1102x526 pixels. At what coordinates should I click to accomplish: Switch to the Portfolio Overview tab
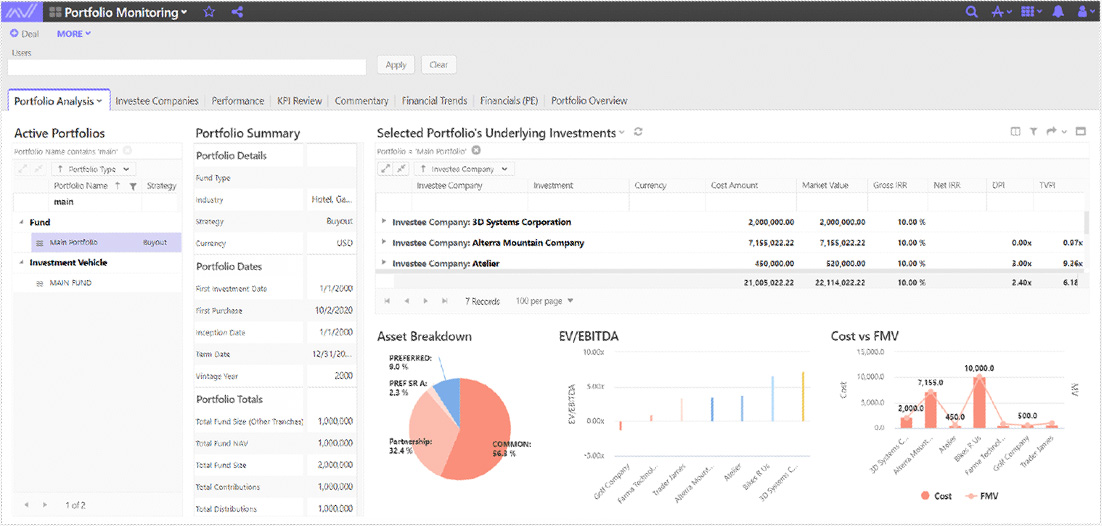click(x=589, y=101)
